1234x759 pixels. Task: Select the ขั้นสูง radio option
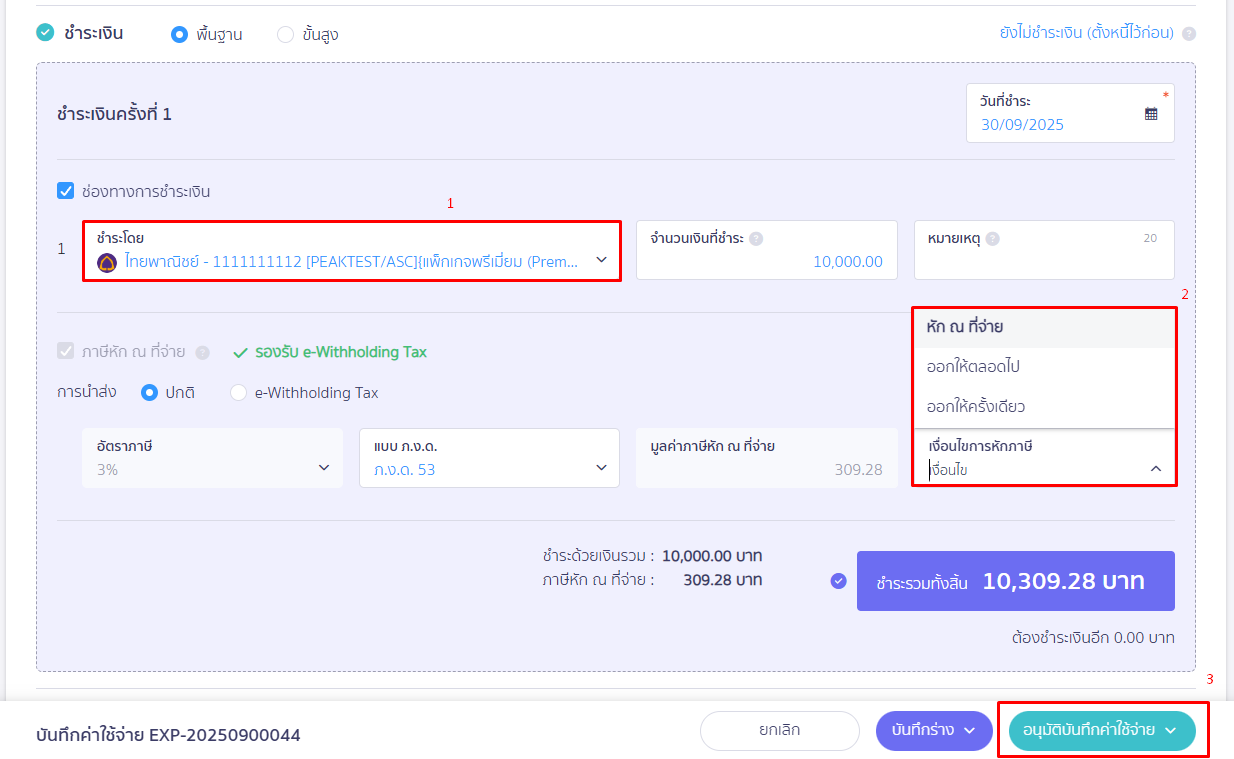pyautogui.click(x=285, y=35)
